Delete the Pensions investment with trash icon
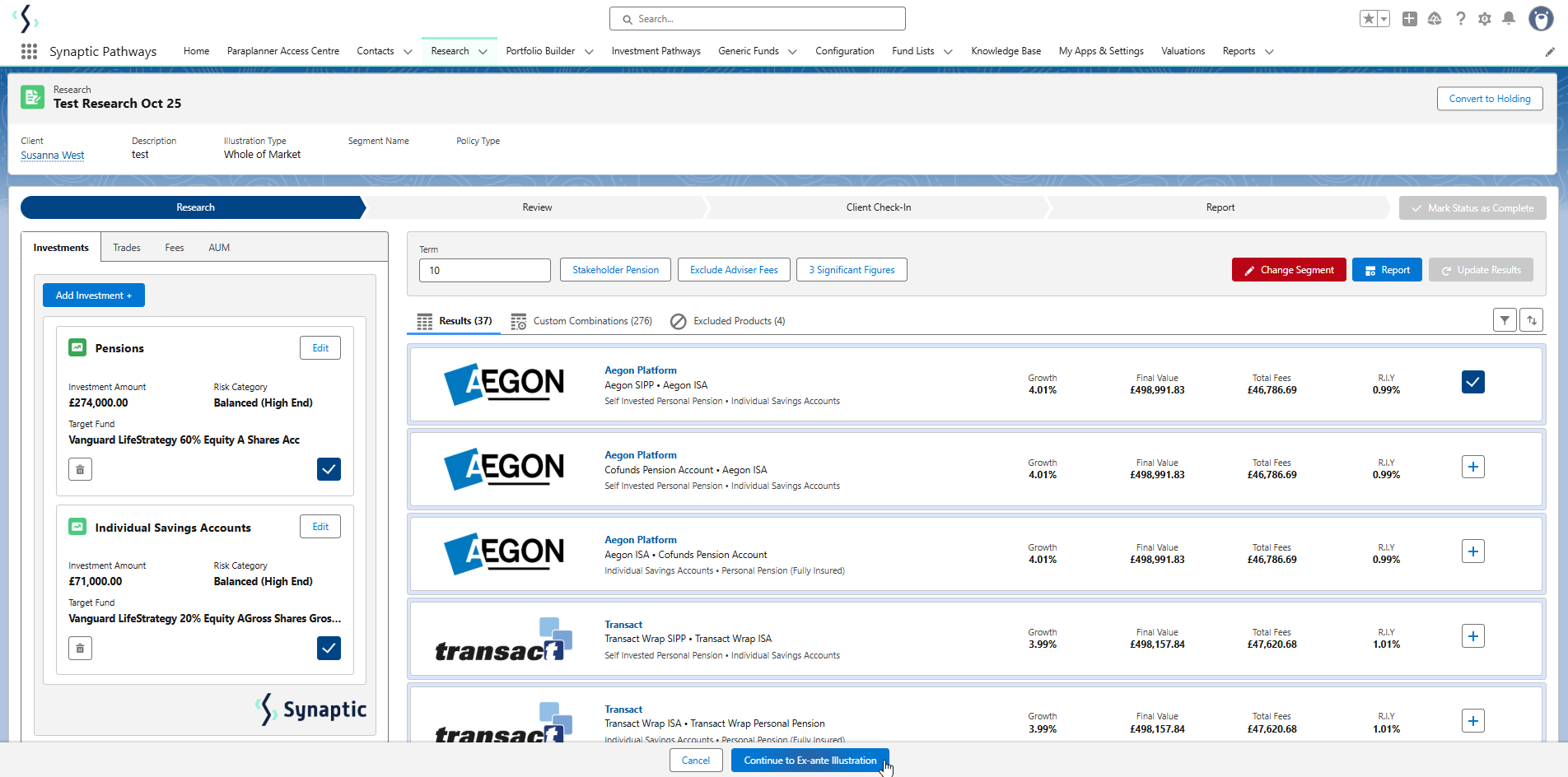 80,469
